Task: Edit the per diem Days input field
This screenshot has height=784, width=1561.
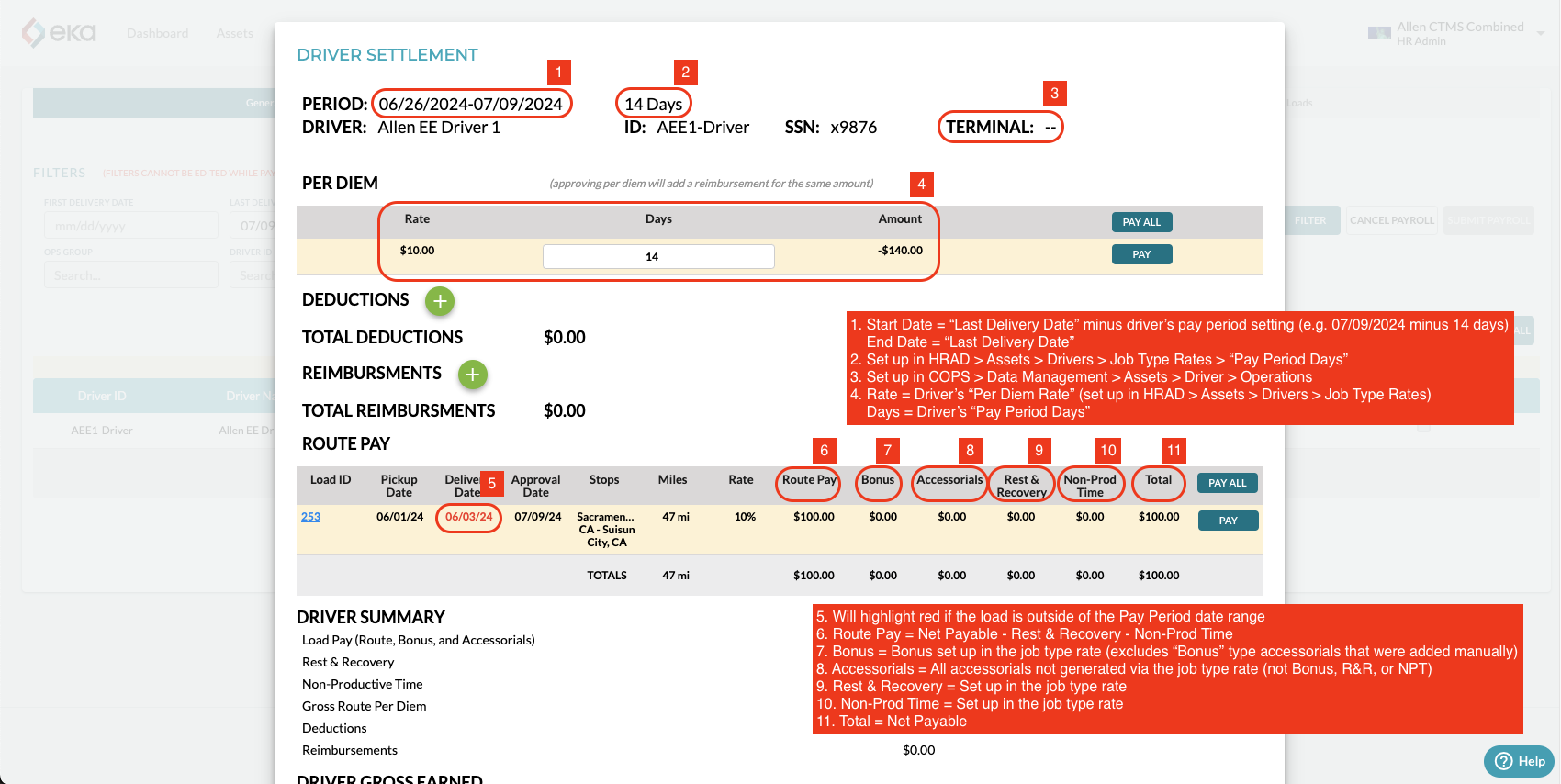Action: coord(658,256)
